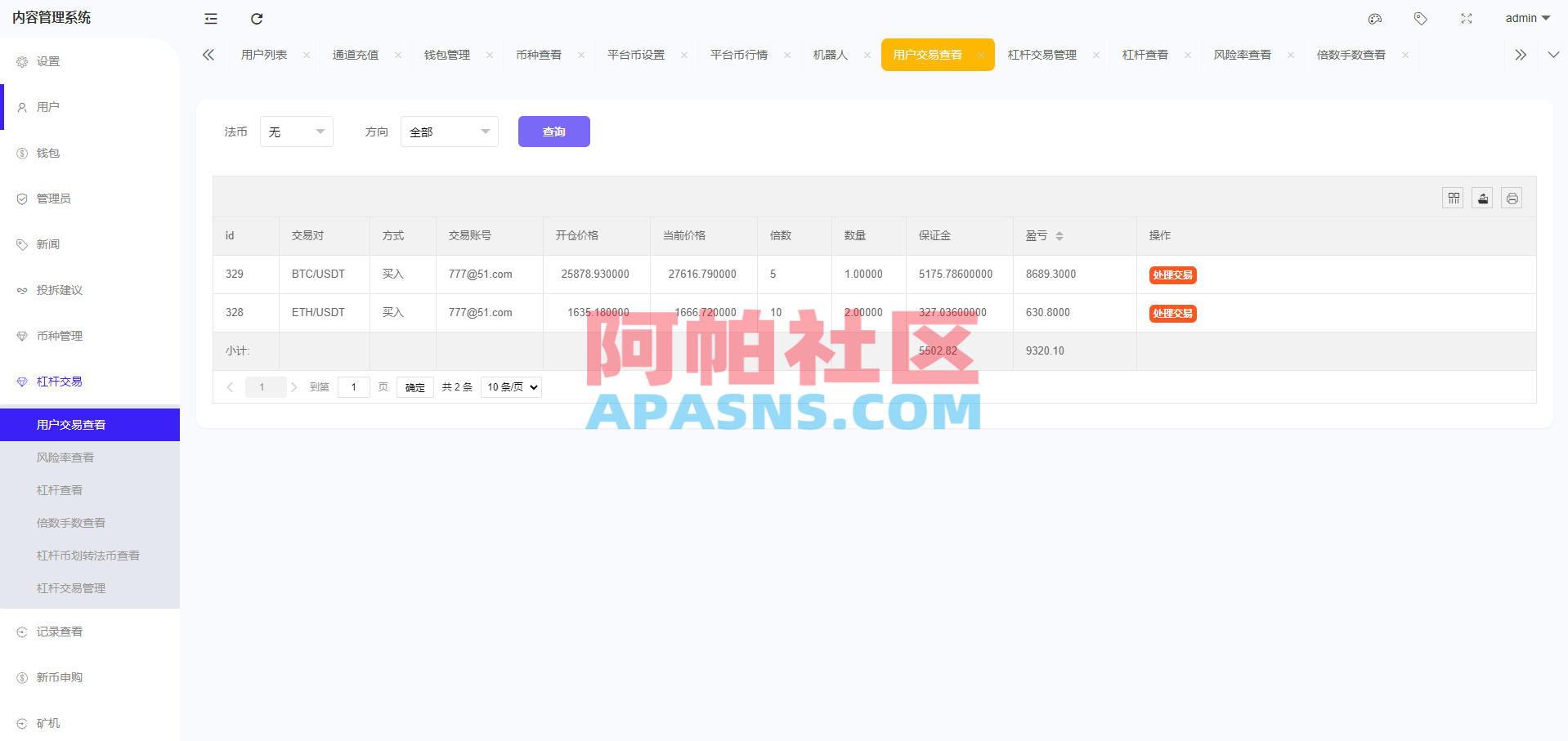
Task: Click the fullscreen icon in the top bar
Action: (1466, 18)
